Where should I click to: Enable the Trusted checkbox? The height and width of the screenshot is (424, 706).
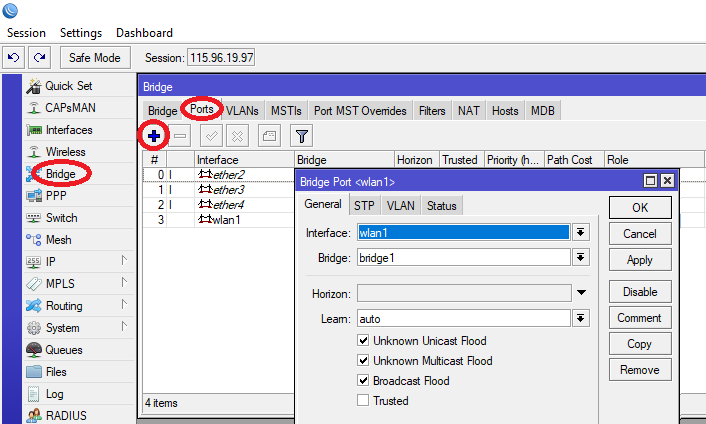pyautogui.click(x=363, y=400)
